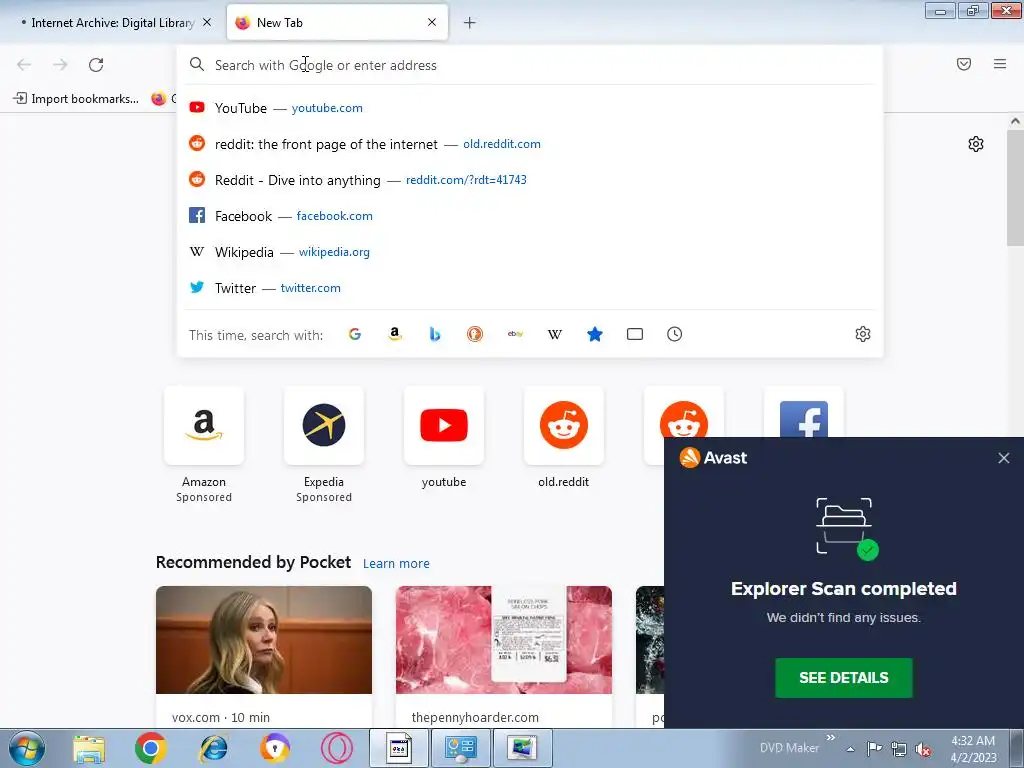Select Wikipedia suggestion in dropdown

[x=530, y=251]
